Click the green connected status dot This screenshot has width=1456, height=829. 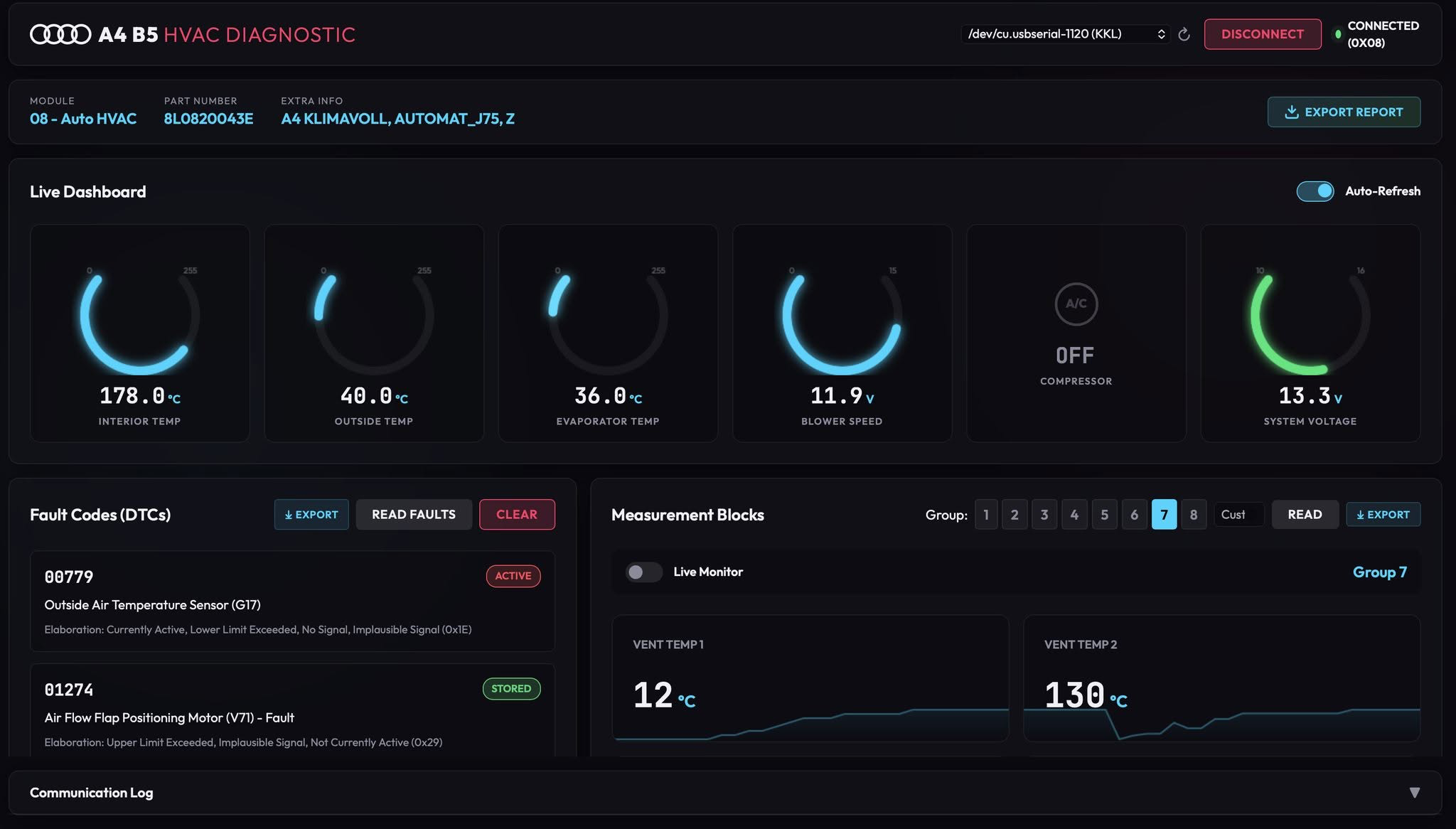pos(1337,34)
